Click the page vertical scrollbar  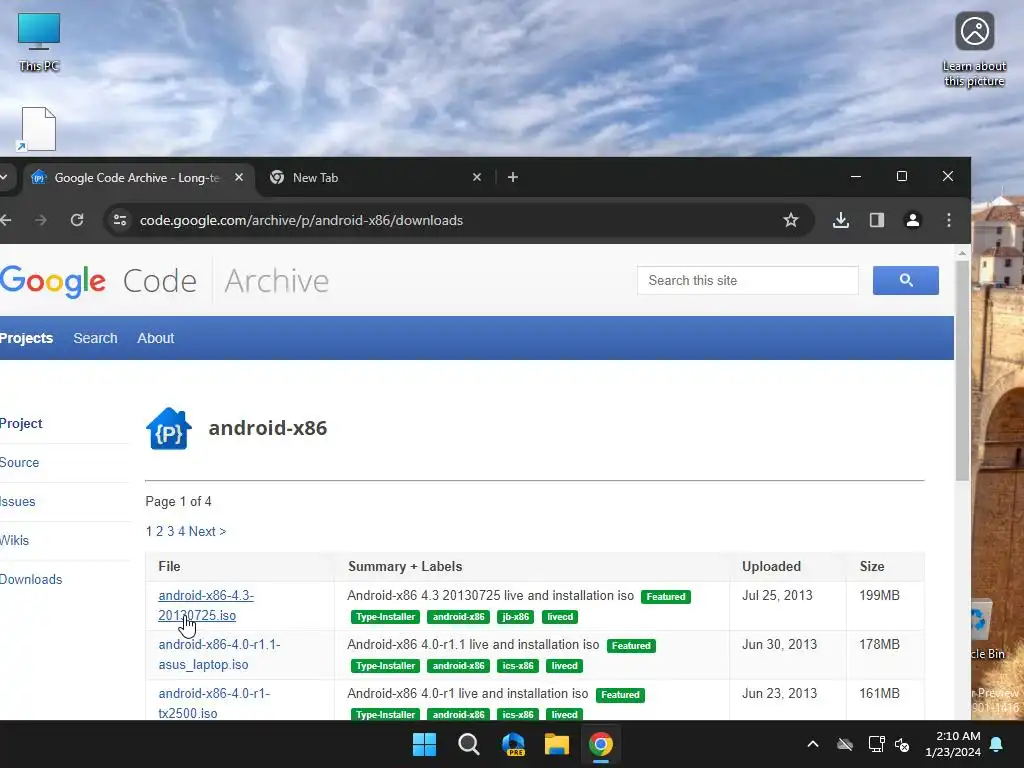962,372
